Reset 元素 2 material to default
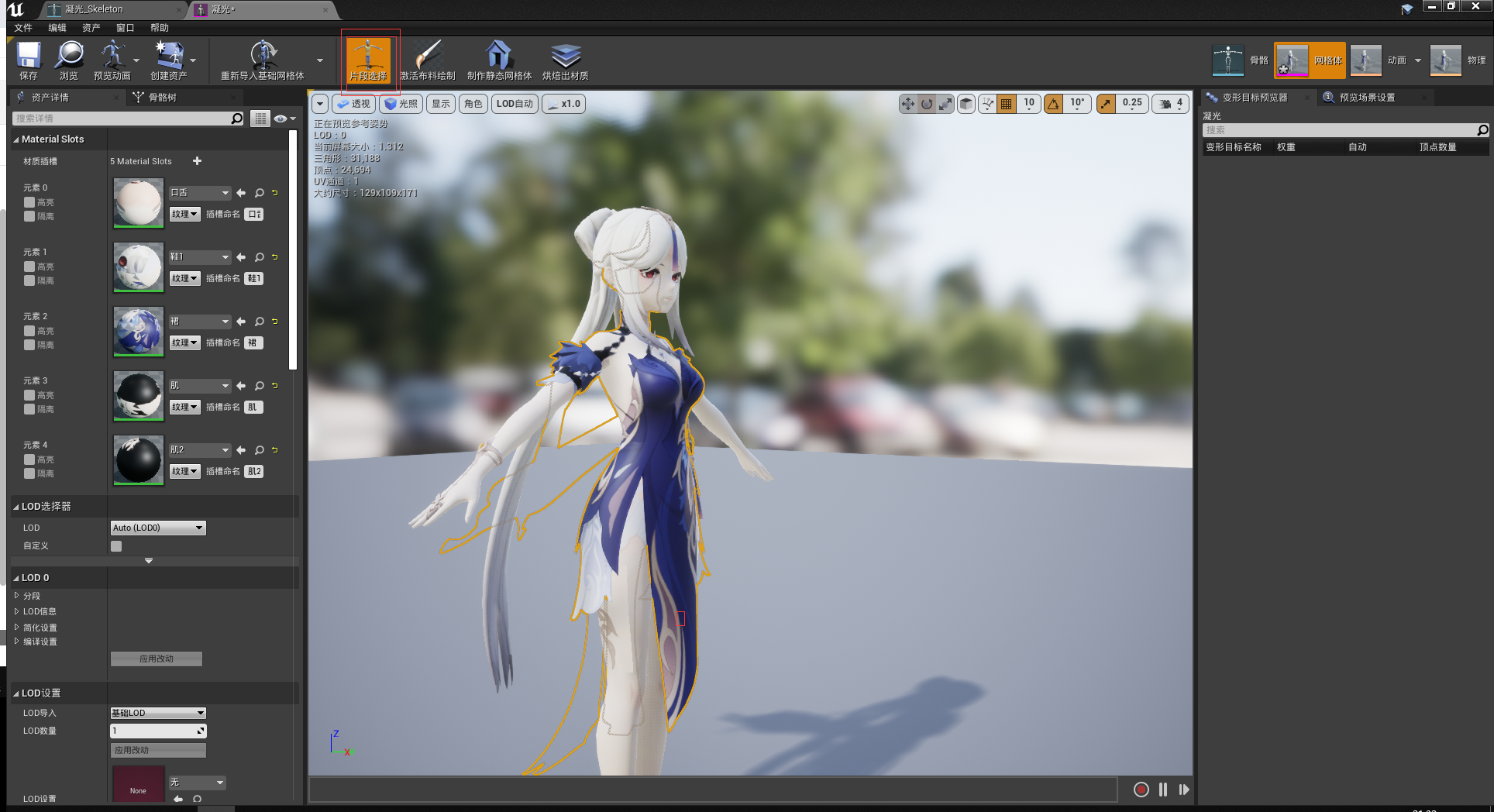Viewport: 1494px width, 812px height. [x=274, y=321]
